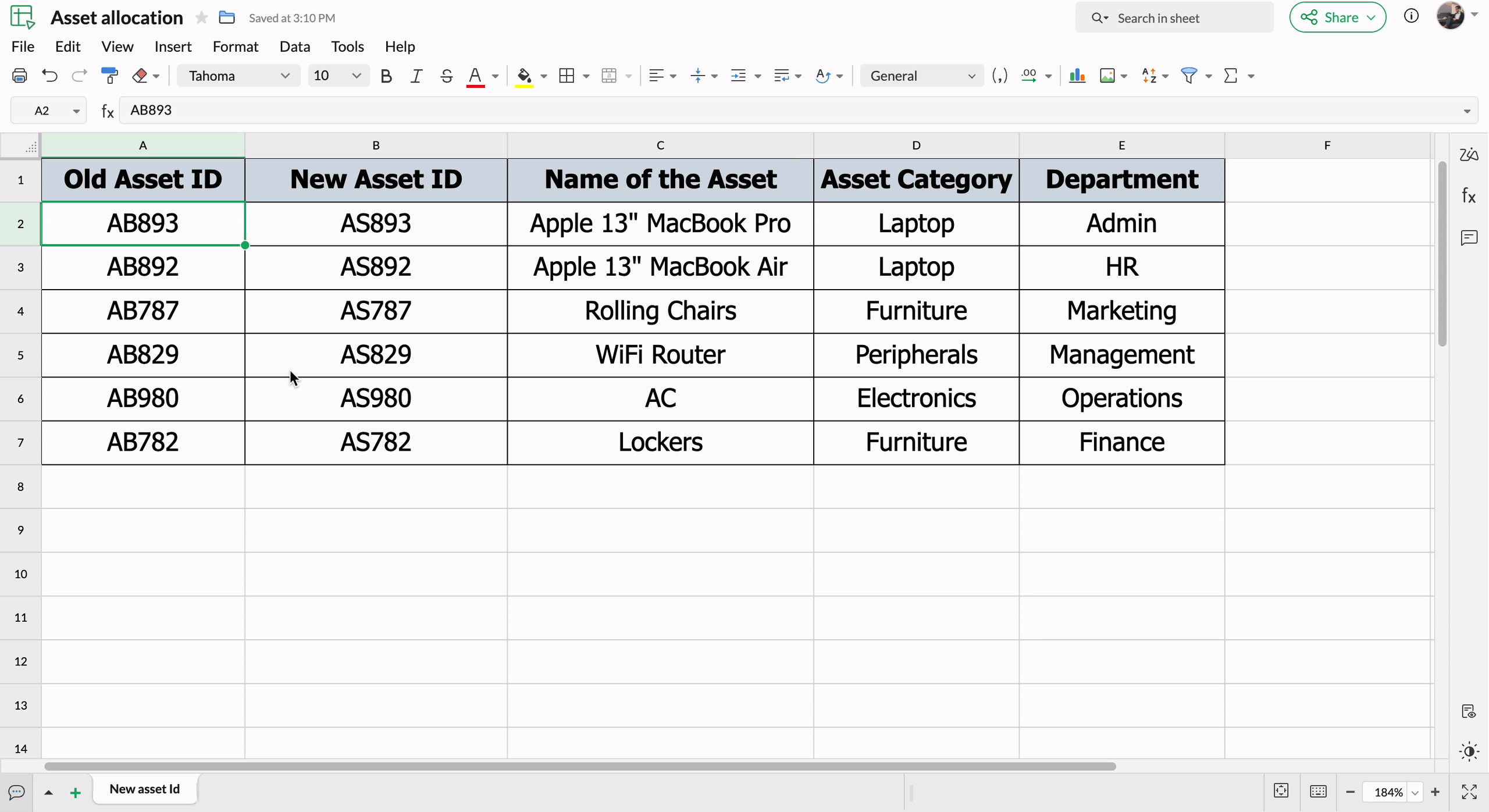1489x812 pixels.
Task: Click the Star to favorite this sheet
Action: [x=201, y=17]
